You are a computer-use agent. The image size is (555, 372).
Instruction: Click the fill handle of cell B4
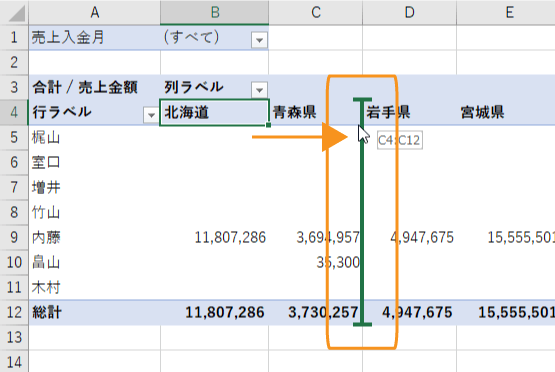click(268, 125)
